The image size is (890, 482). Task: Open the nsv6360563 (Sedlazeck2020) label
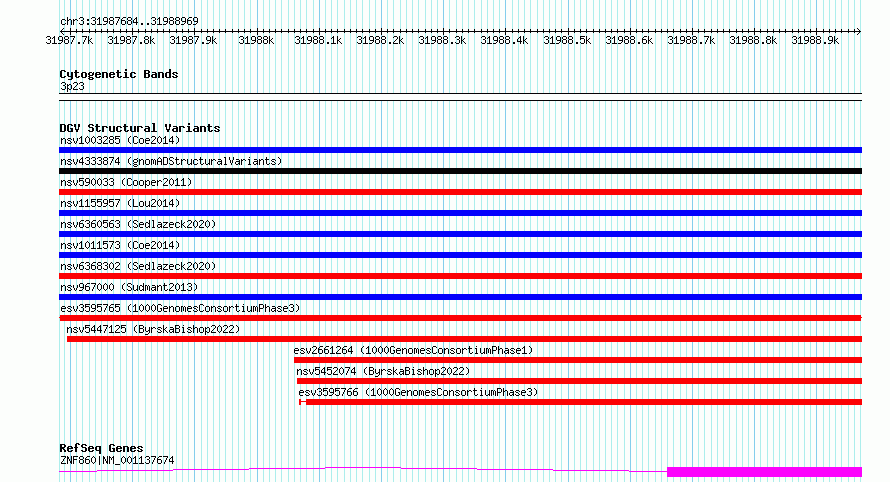tap(138, 224)
